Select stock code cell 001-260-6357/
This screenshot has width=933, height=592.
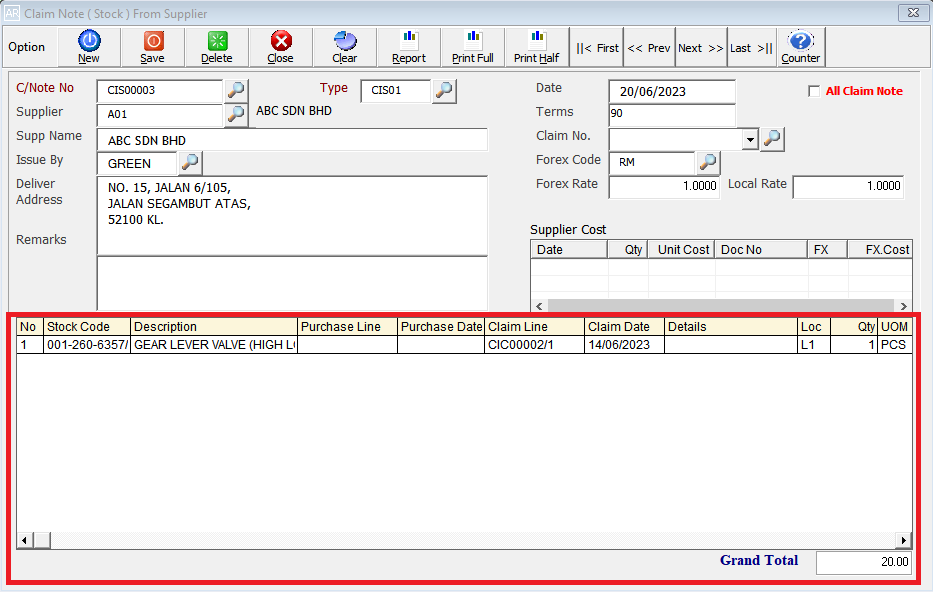click(87, 344)
